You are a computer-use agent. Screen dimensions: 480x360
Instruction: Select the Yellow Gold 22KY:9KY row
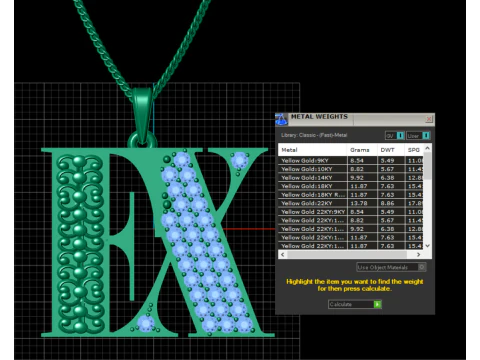point(351,212)
